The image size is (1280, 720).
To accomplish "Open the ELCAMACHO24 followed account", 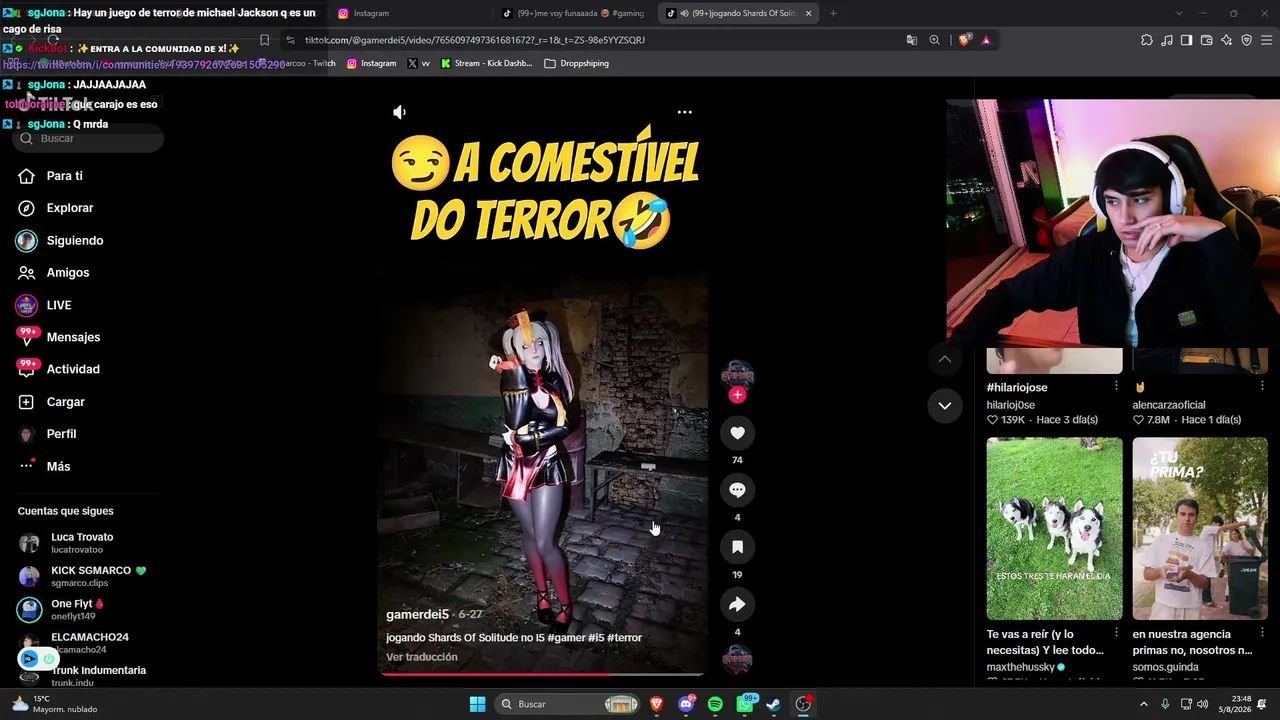I will tap(89, 642).
